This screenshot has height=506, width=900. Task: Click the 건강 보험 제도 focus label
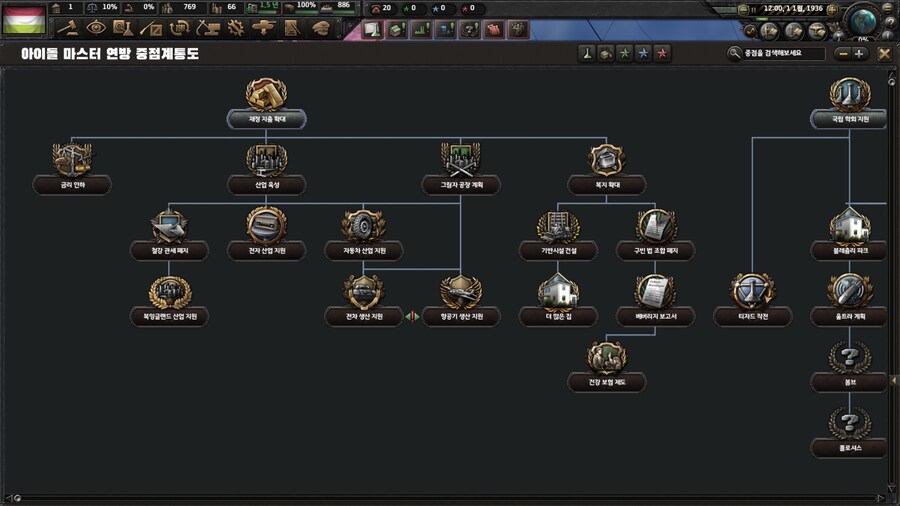(x=607, y=382)
